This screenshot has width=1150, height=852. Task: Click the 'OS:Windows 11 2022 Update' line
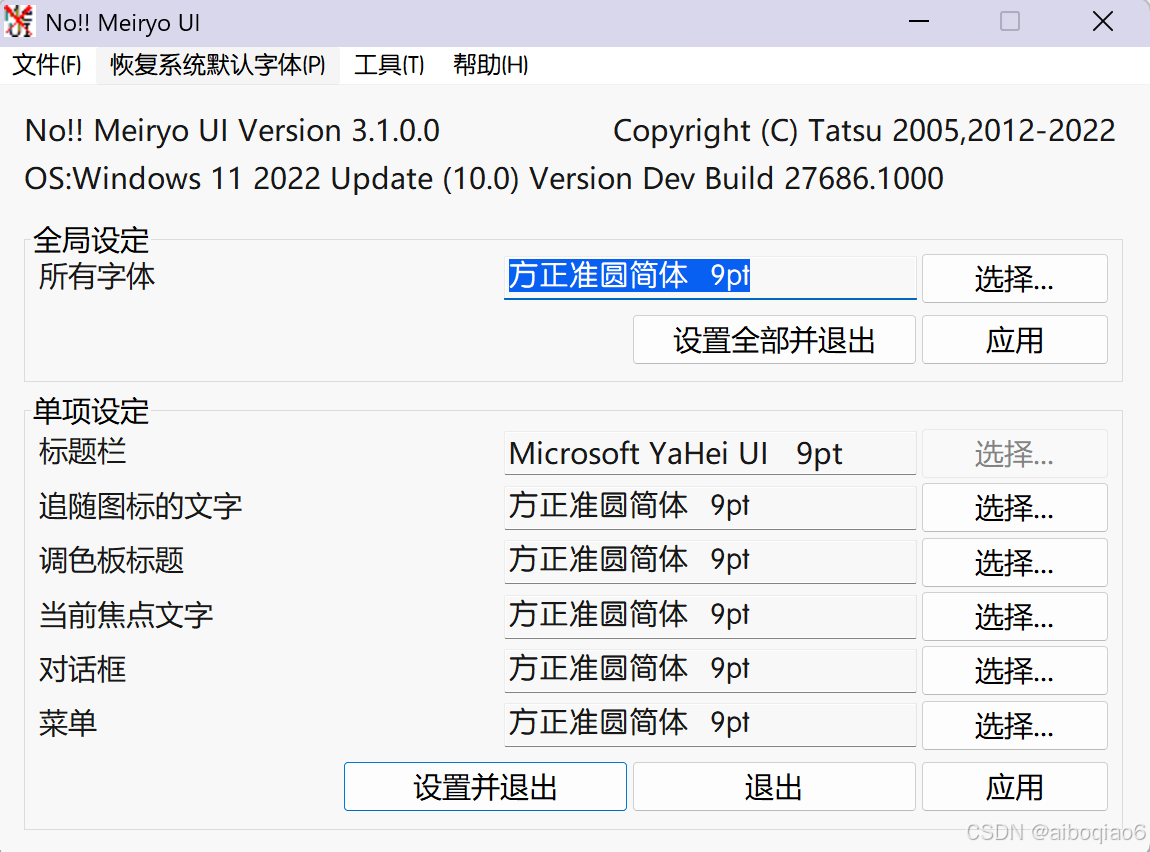pyautogui.click(x=484, y=179)
